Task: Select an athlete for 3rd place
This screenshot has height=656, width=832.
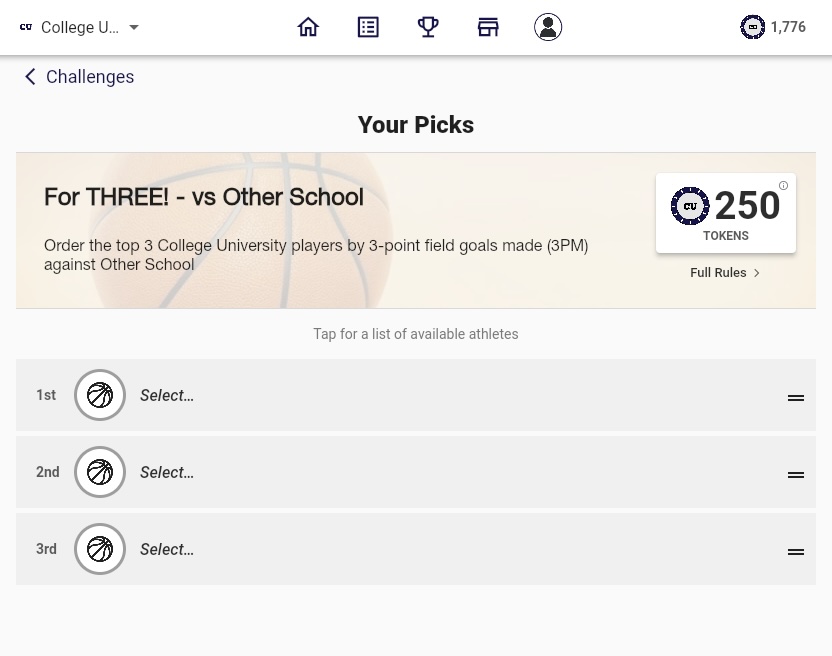Action: [416, 549]
